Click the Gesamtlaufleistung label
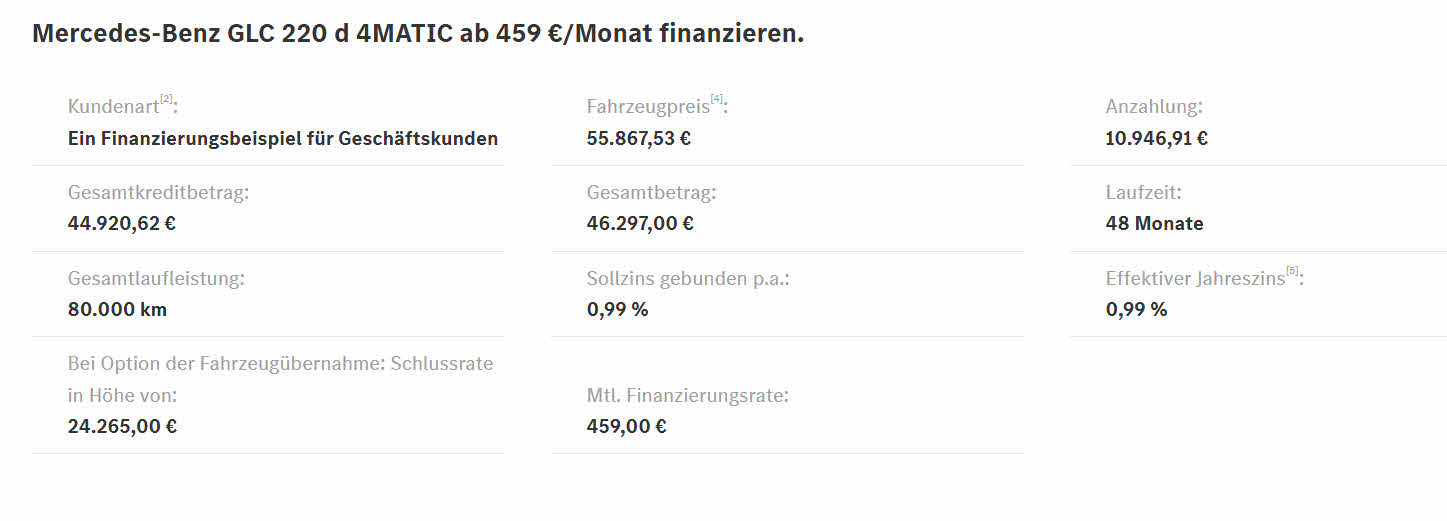Screen dimensions: 1447x521 pyautogui.click(x=156, y=278)
